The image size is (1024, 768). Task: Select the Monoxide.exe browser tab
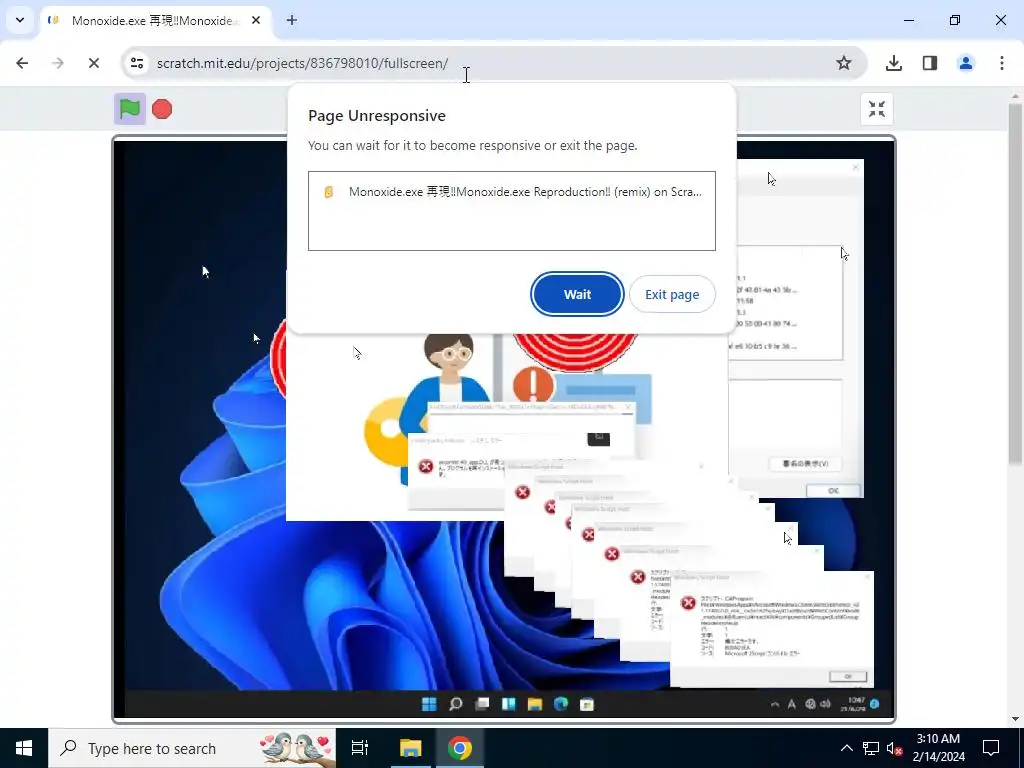click(155, 21)
